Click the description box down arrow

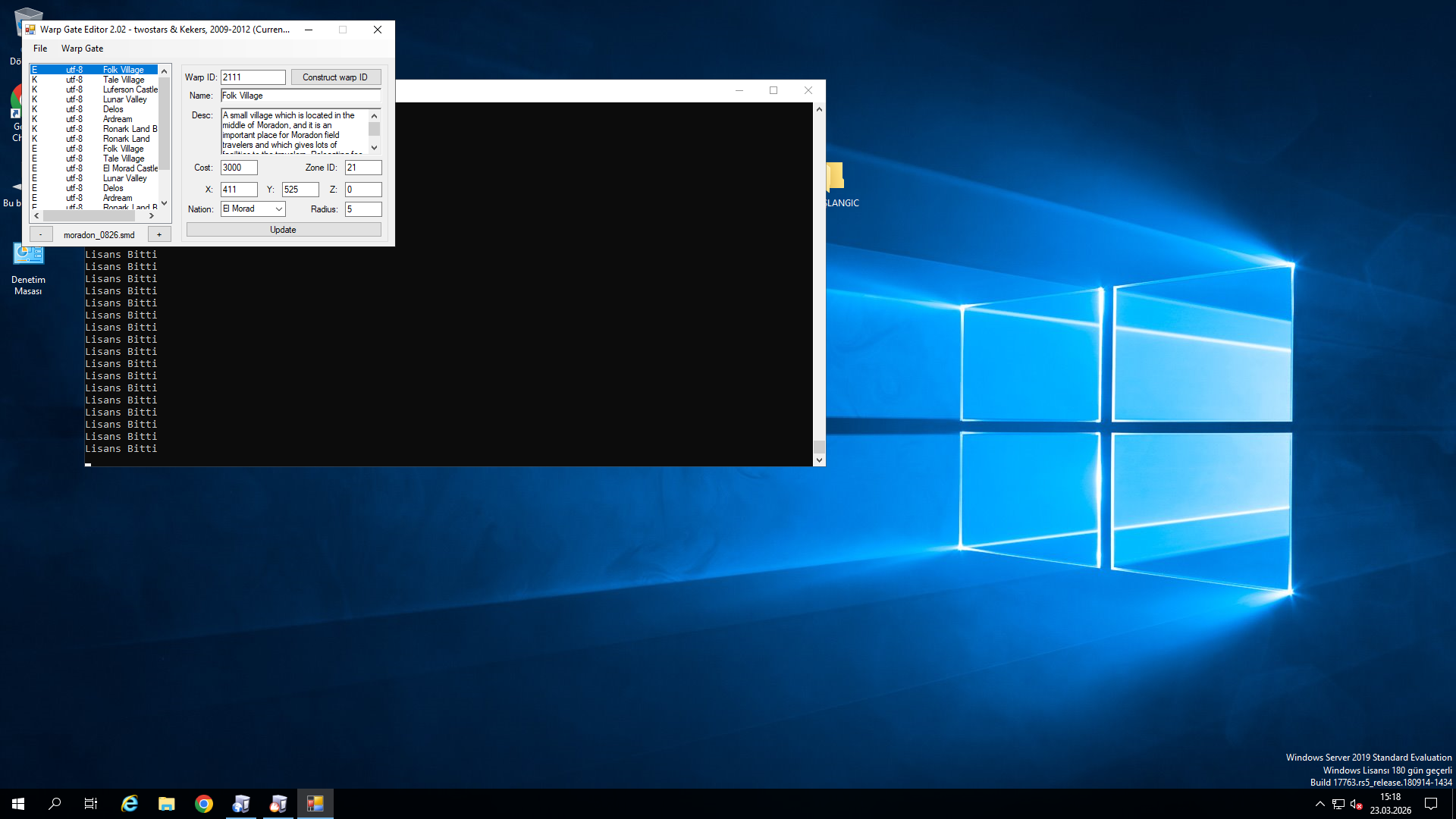tap(374, 148)
